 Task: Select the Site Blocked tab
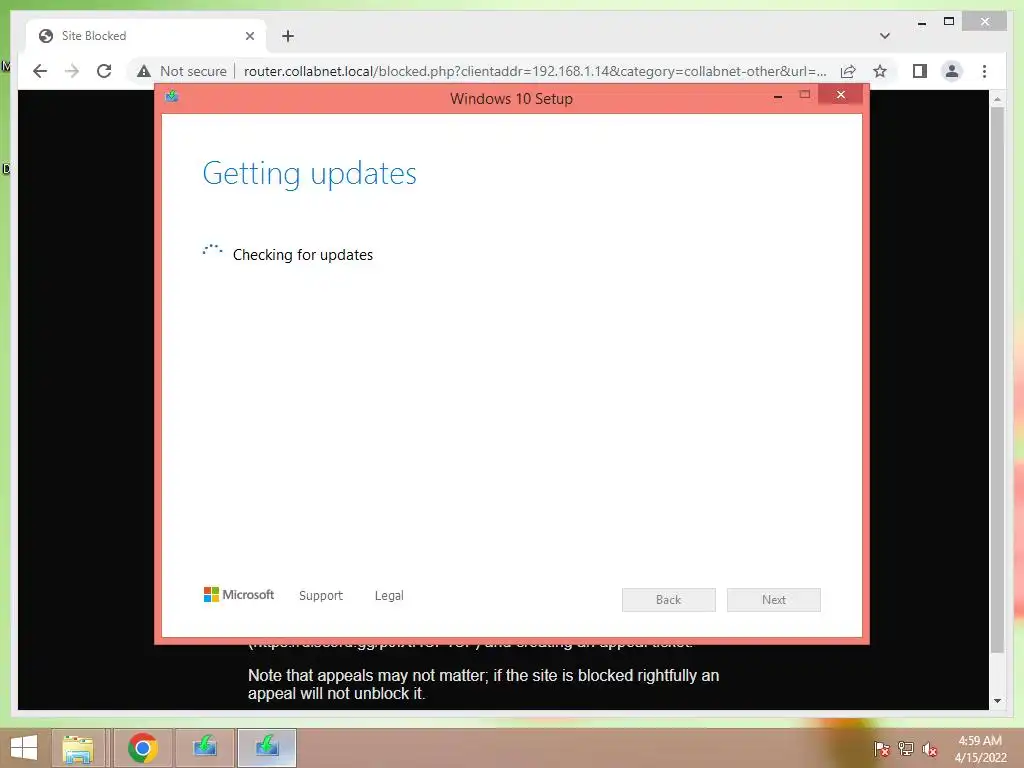pyautogui.click(x=146, y=36)
